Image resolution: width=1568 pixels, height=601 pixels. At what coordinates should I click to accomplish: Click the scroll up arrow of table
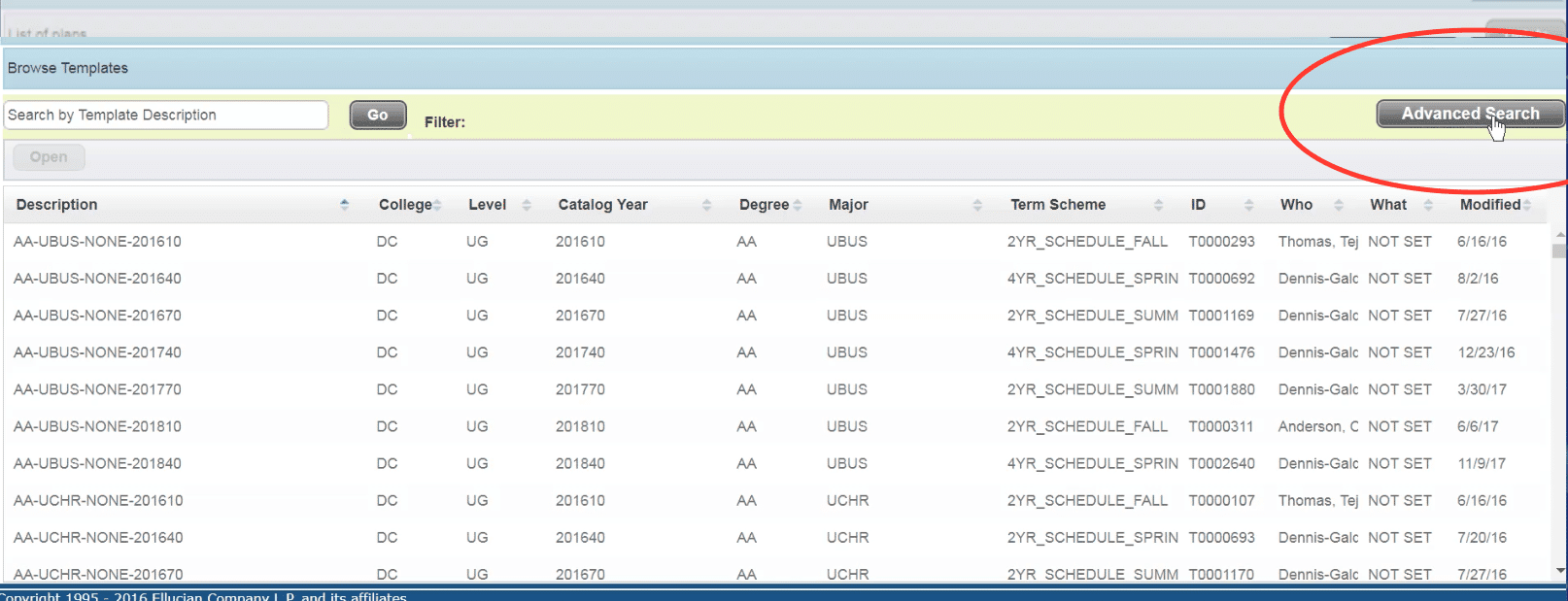1560,235
